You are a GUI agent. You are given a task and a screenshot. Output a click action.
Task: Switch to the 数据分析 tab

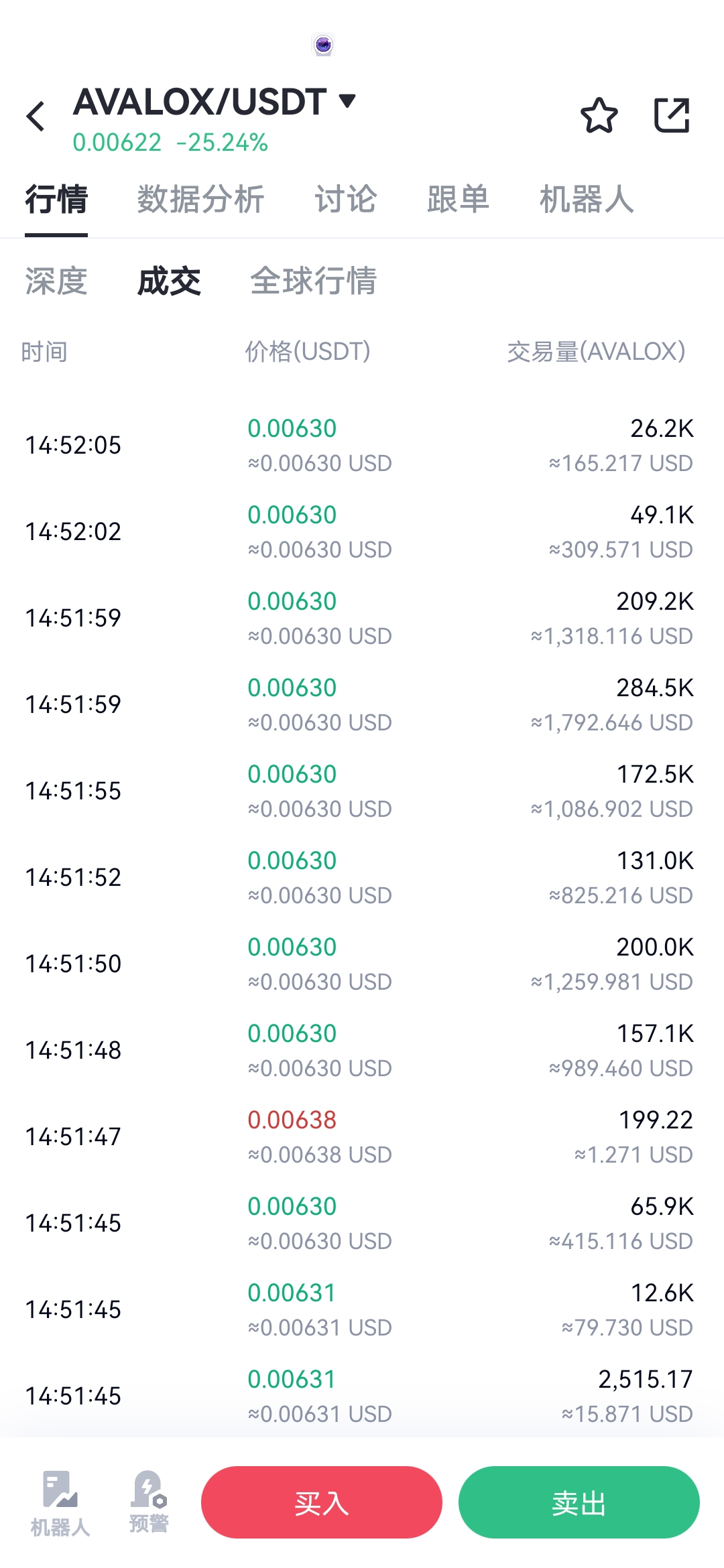coord(200,200)
